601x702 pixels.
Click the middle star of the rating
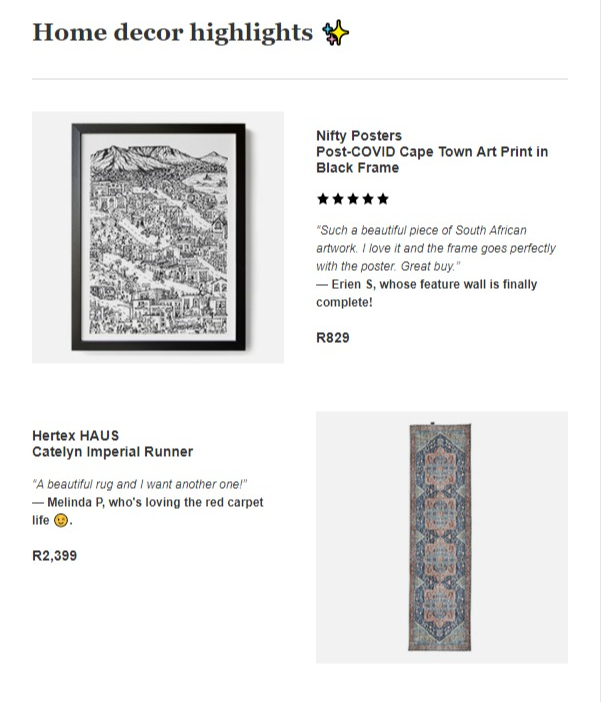click(352, 199)
